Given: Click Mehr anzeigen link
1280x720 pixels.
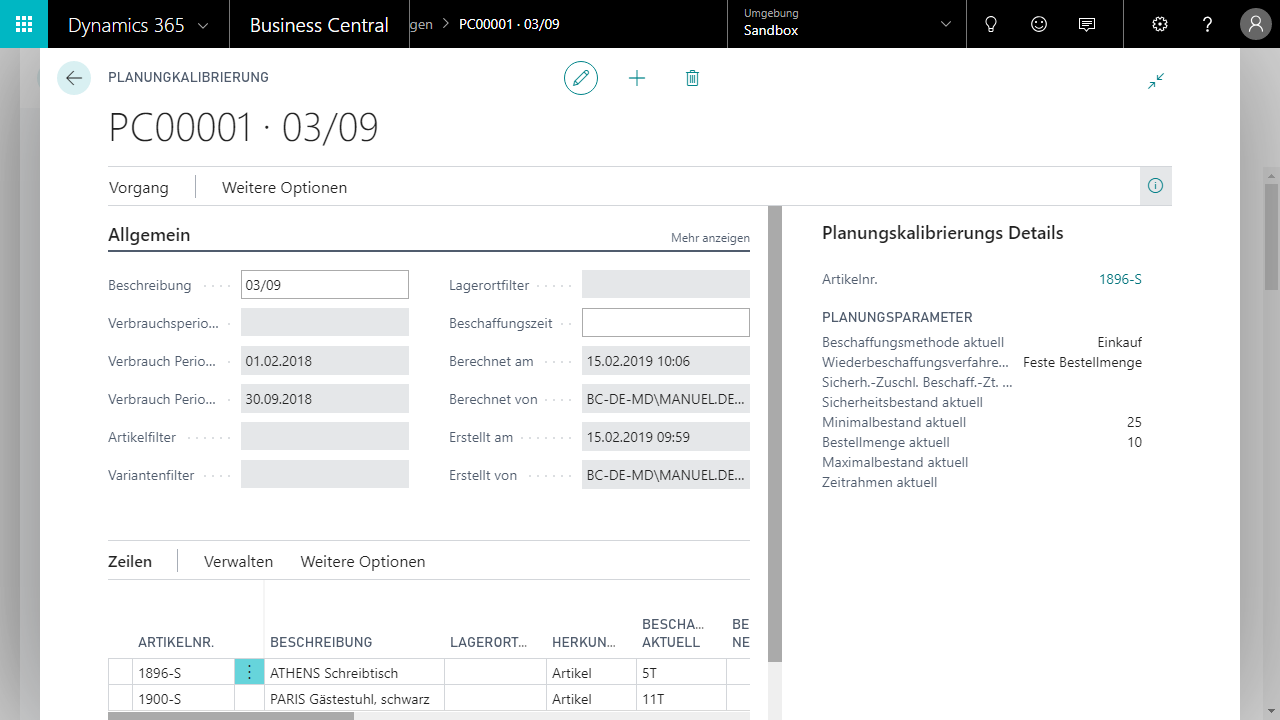Looking at the screenshot, I should (710, 238).
